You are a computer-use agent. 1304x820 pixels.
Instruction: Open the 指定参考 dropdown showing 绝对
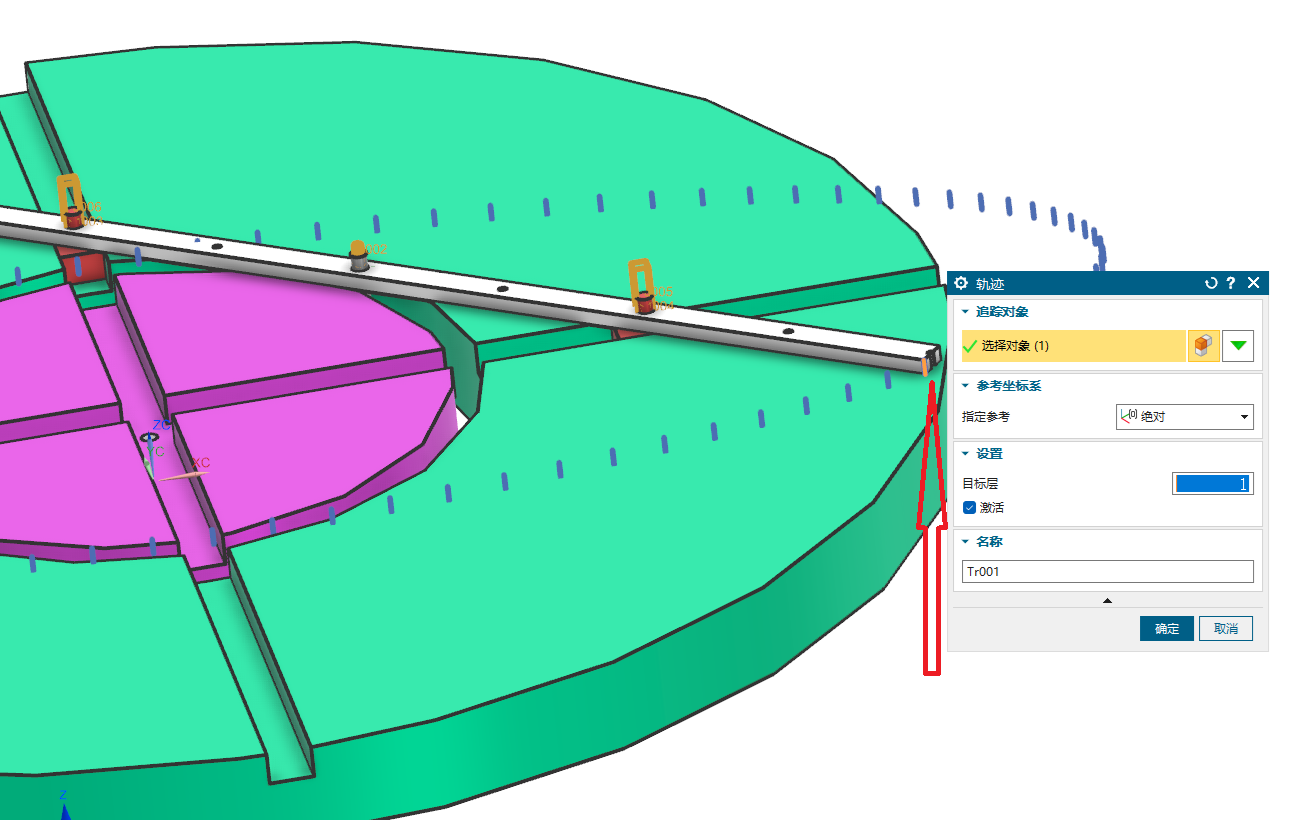click(1184, 416)
